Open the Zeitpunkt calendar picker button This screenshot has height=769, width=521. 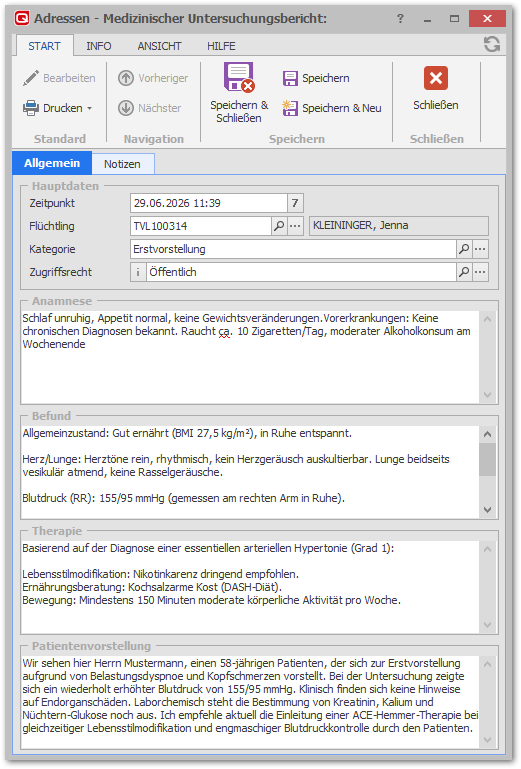[x=295, y=203]
